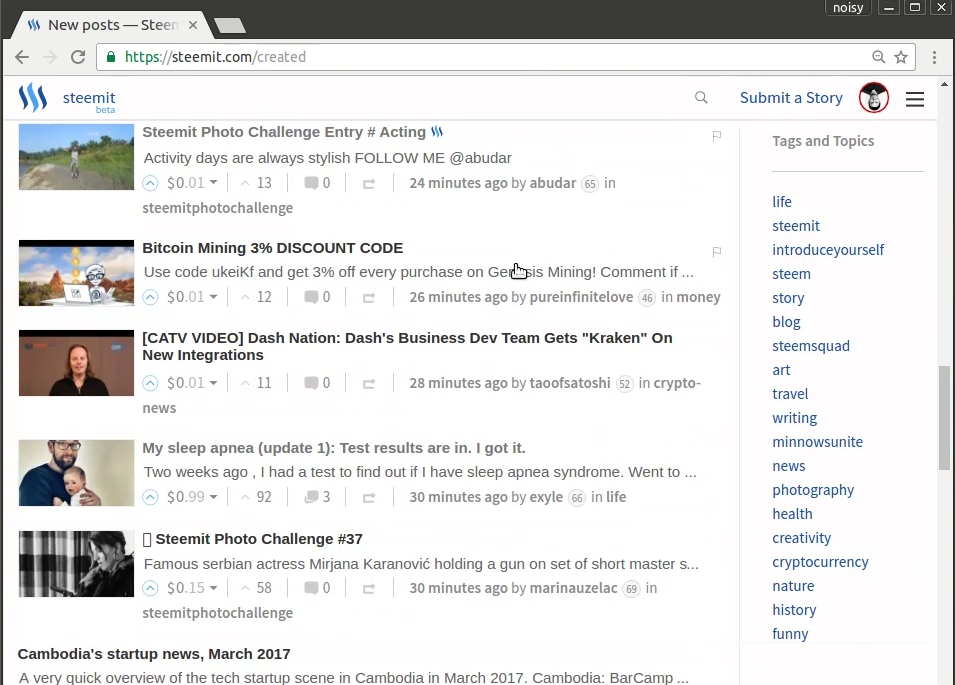Flag the Bitcoin Mining discount post
The width and height of the screenshot is (955, 685).
point(717,251)
